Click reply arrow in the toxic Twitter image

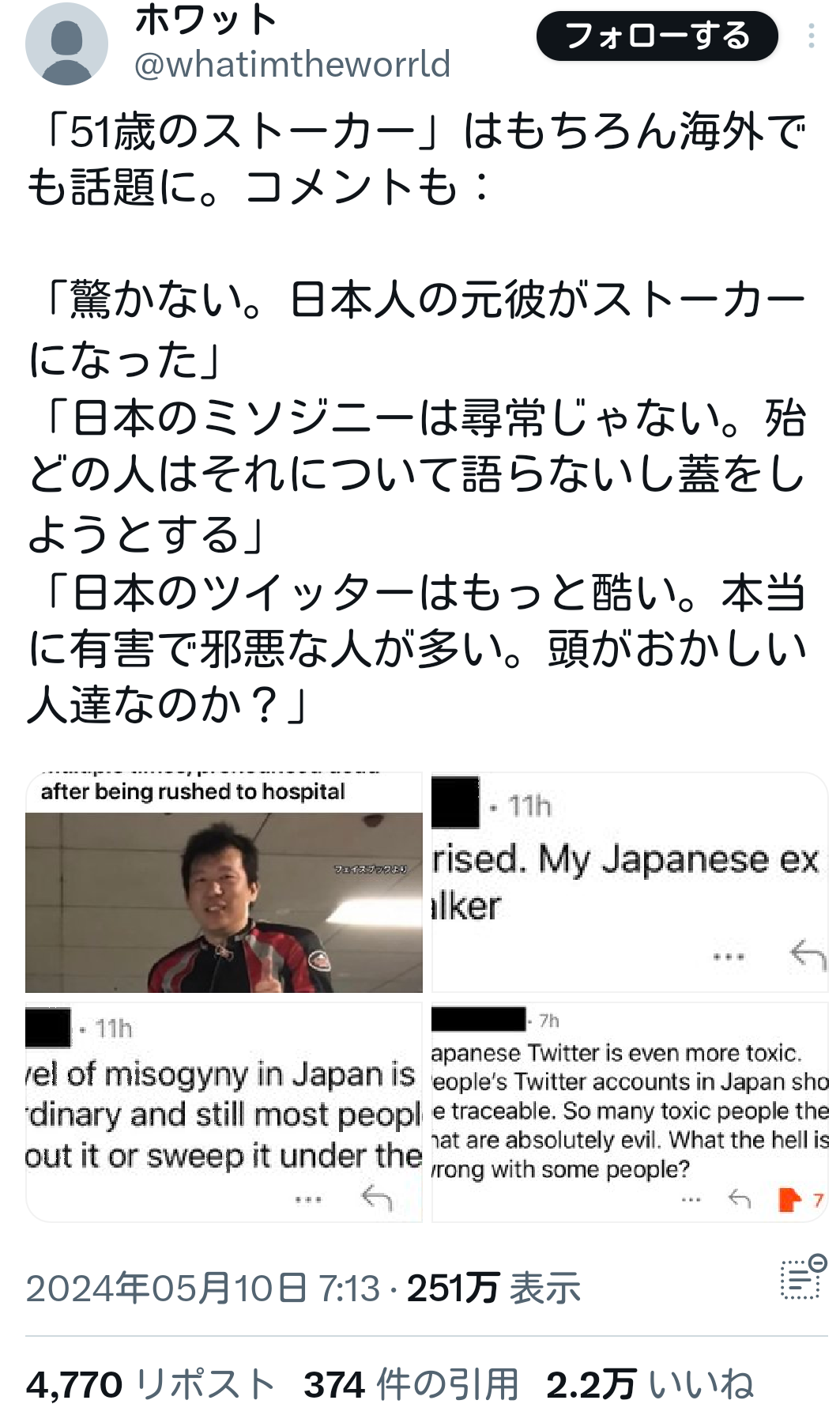point(740,1200)
